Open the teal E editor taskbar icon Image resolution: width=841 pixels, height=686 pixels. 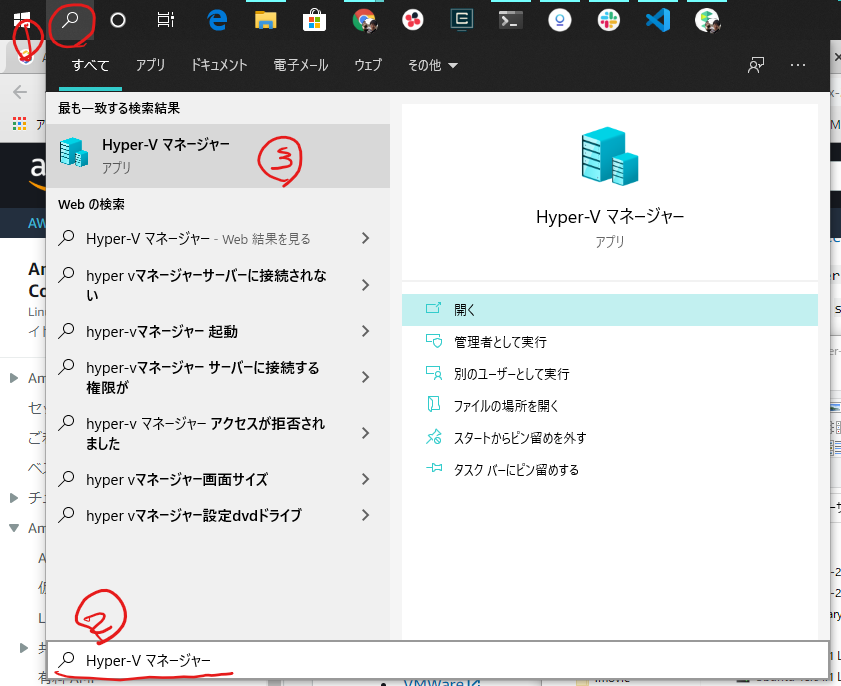461,20
